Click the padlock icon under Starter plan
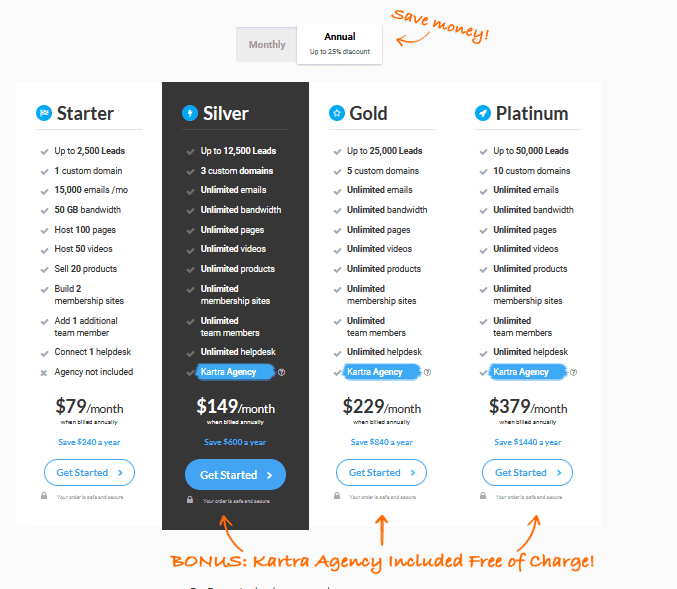The width and height of the screenshot is (677, 589). tap(44, 496)
